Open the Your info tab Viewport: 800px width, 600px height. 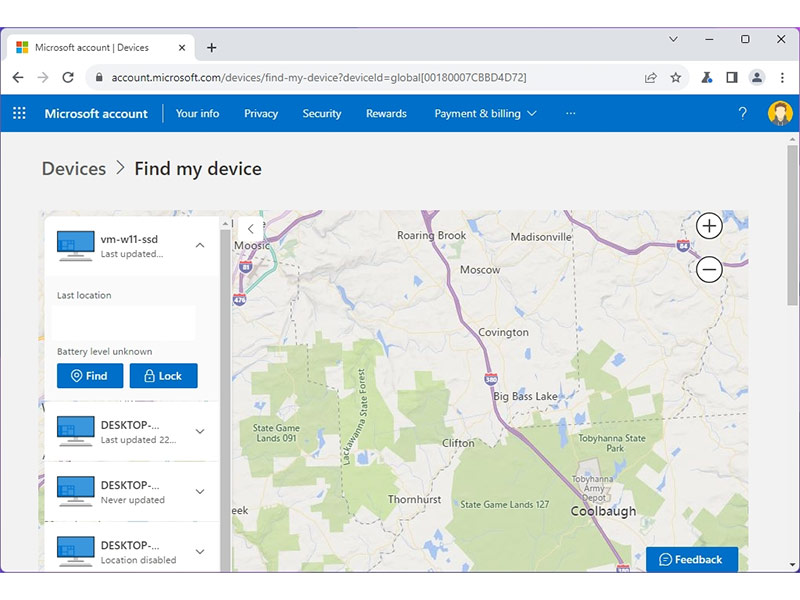pos(197,113)
